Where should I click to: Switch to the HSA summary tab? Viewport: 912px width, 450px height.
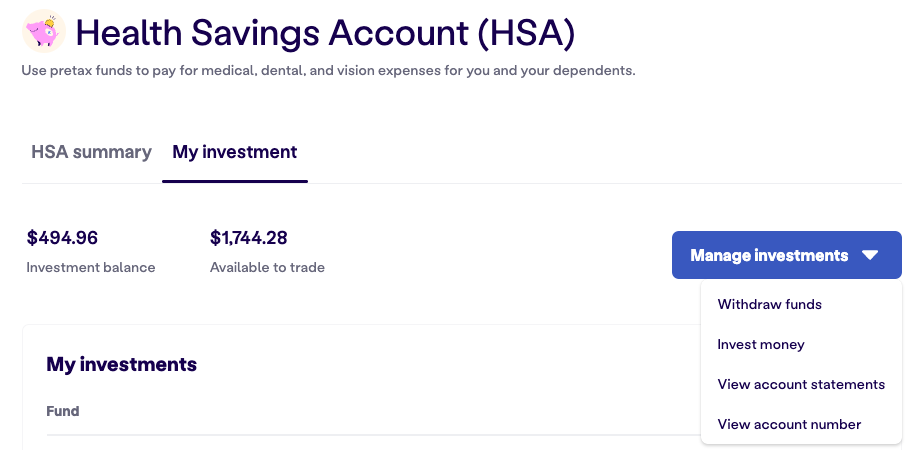91,152
